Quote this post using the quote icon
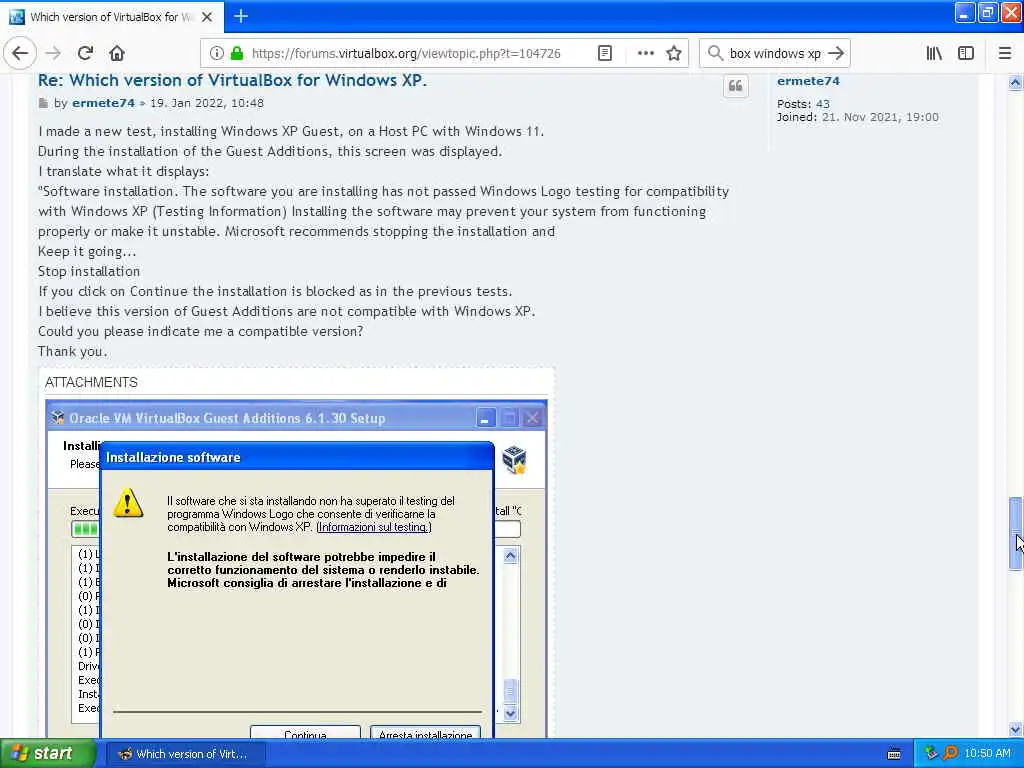 [x=735, y=86]
